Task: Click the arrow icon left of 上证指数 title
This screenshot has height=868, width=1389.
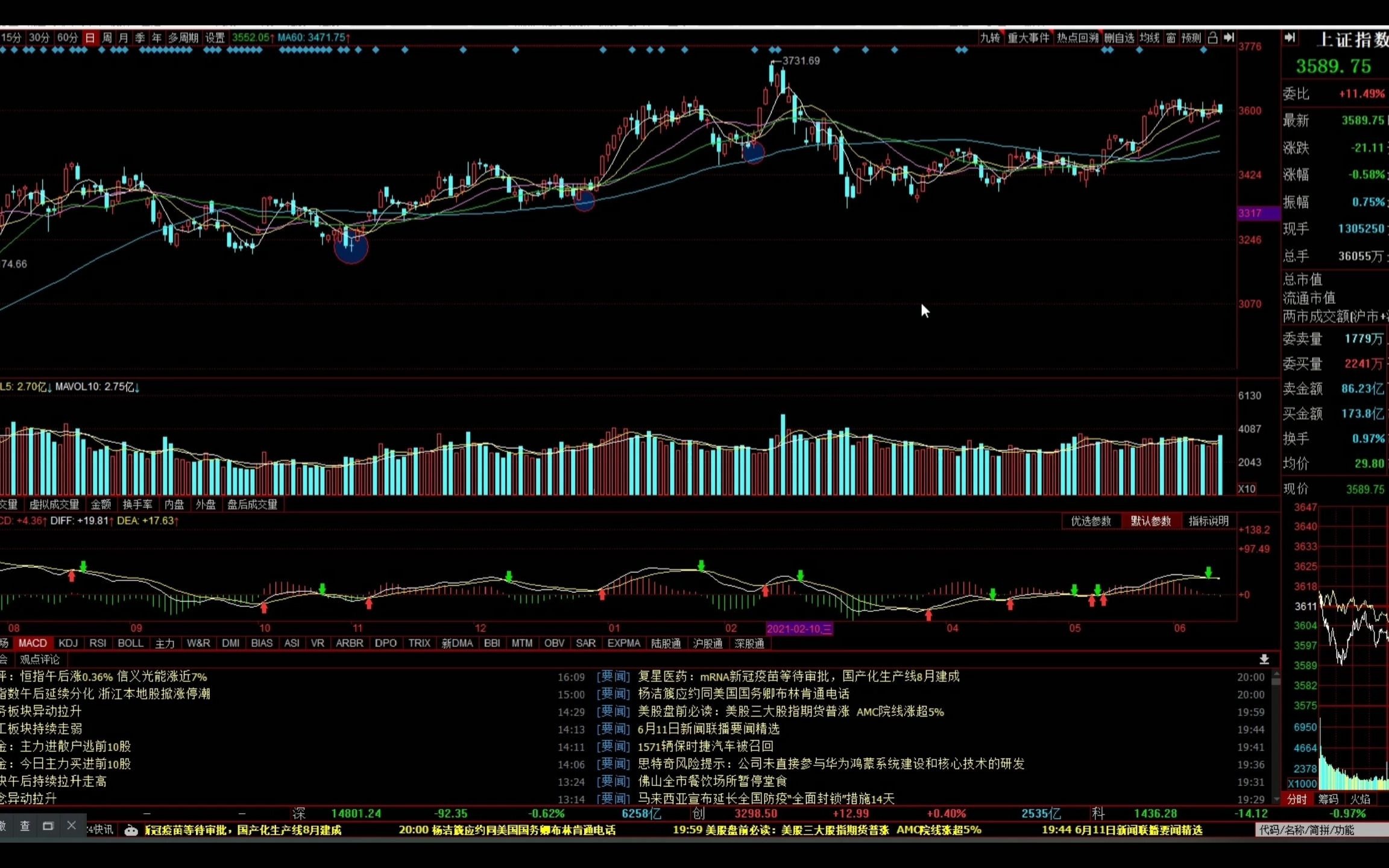Action: click(x=1290, y=37)
